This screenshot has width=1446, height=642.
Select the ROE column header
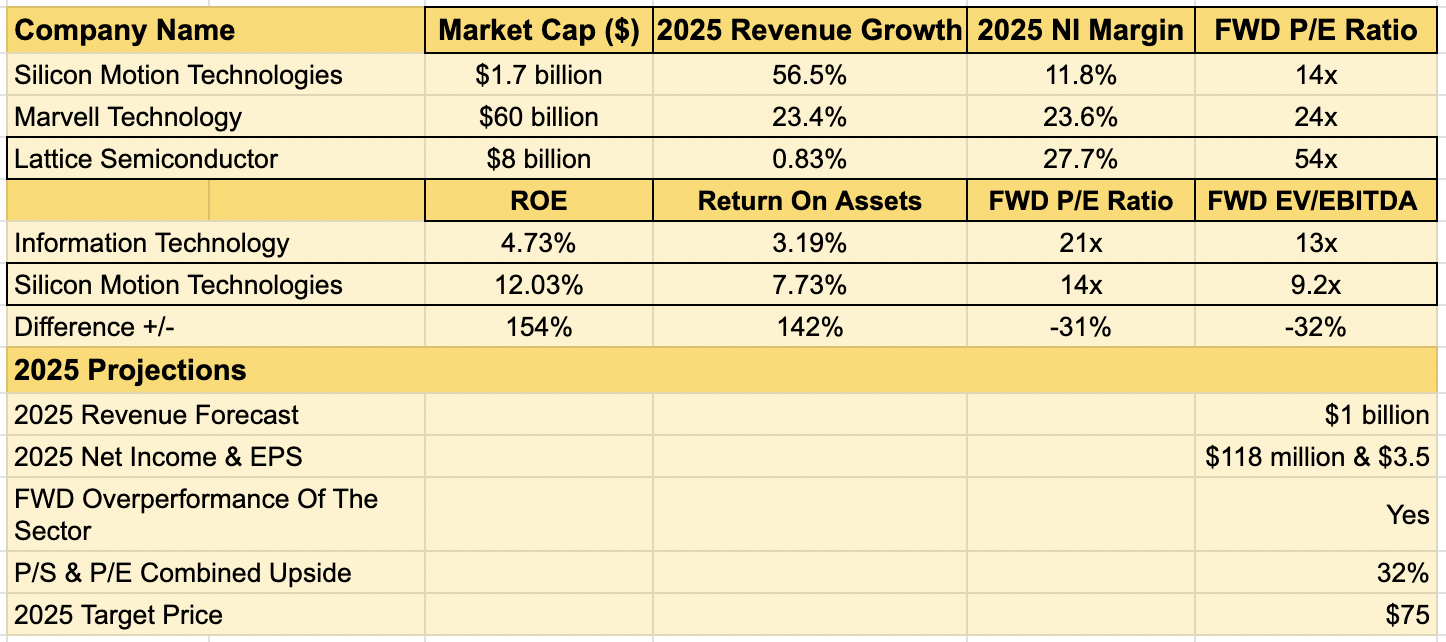(x=536, y=200)
